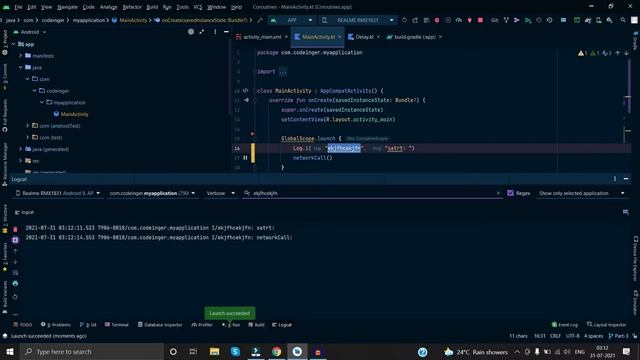Toggle the Emulator side panel

[x=636, y=302]
